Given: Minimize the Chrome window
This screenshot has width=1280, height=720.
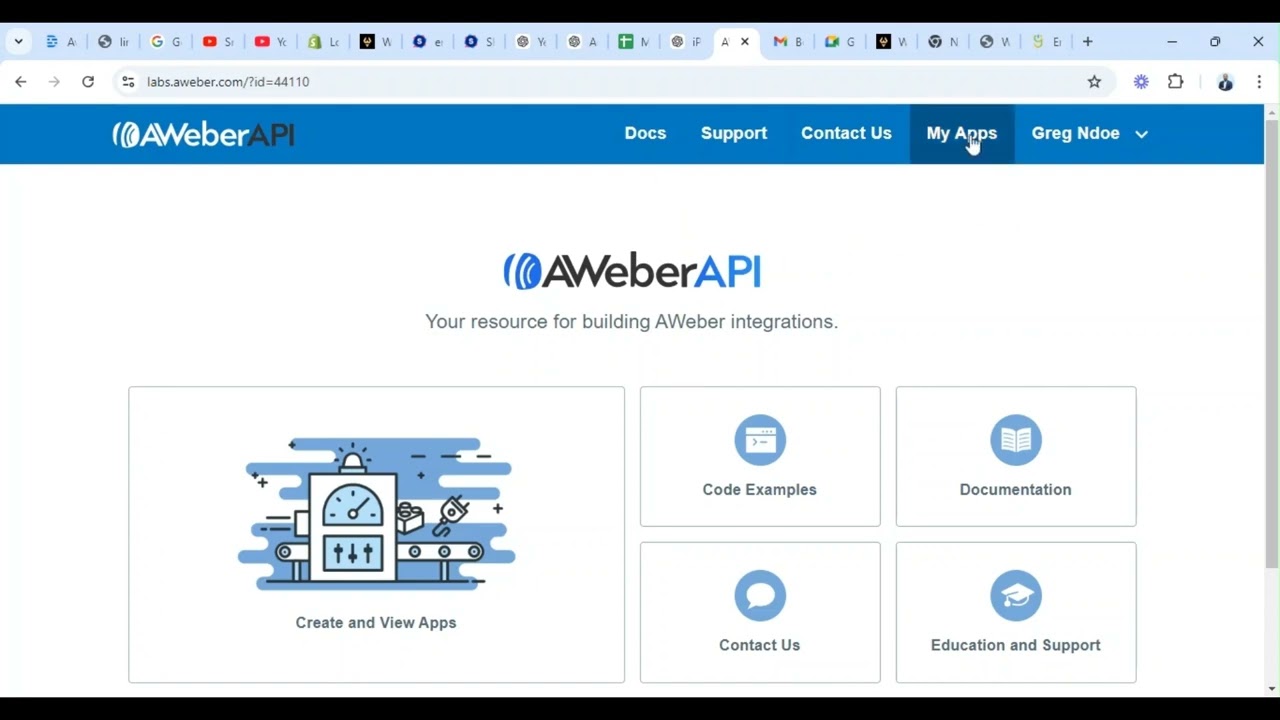Looking at the screenshot, I should click(x=1172, y=42).
